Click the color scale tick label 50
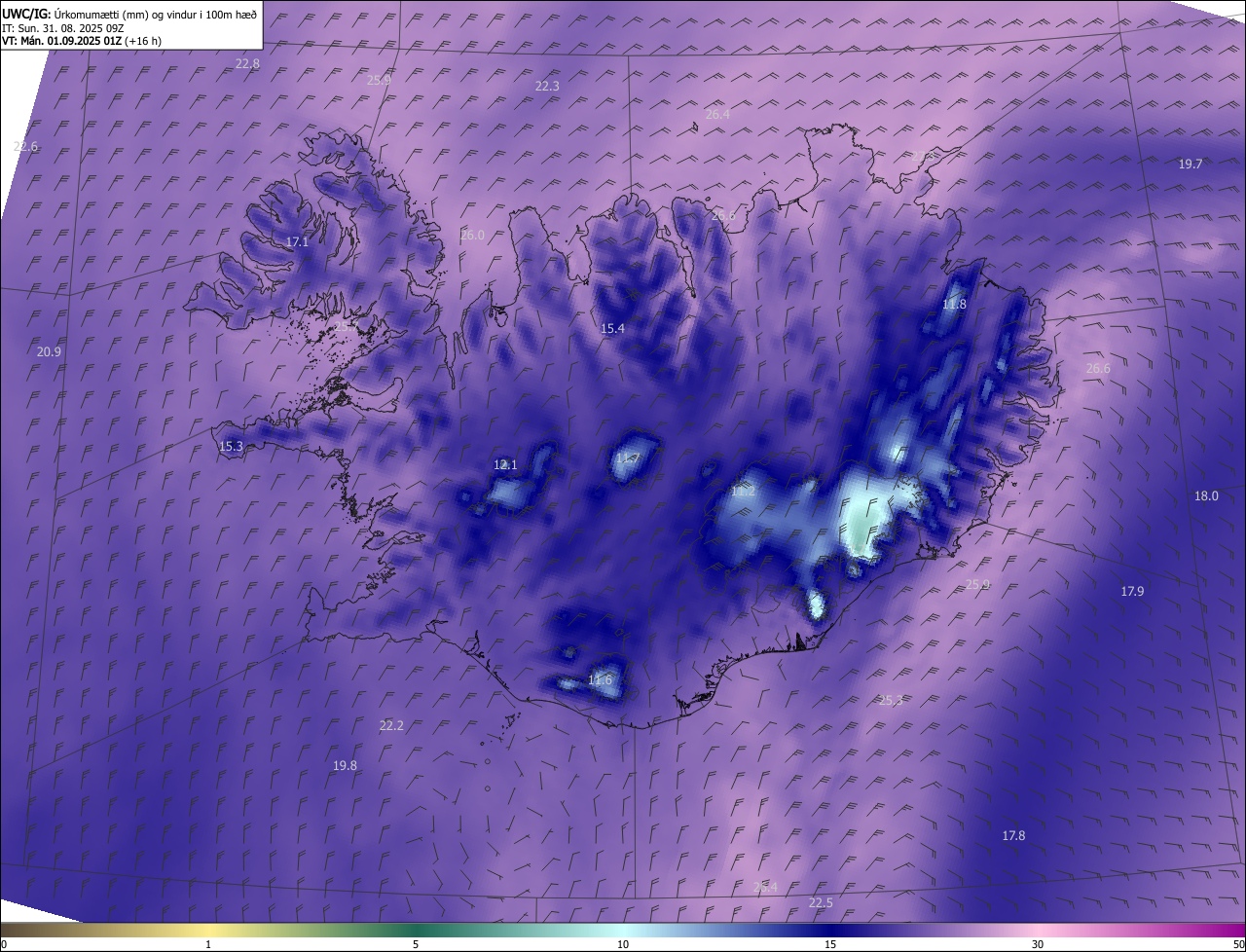Screen dimensions: 1246x952 pos(1238,944)
